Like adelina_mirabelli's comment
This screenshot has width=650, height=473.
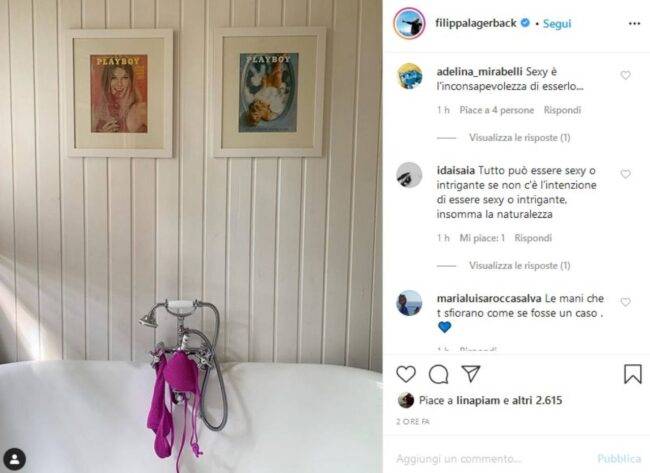(625, 75)
